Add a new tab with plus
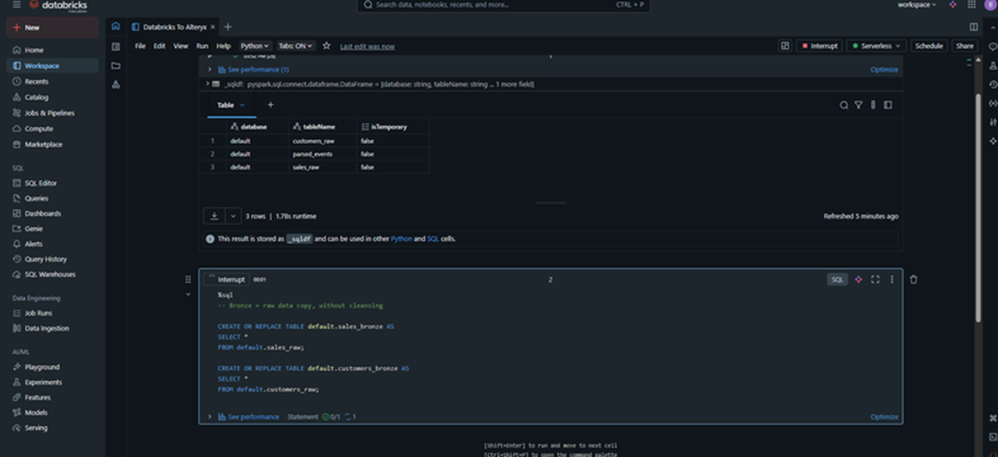The height and width of the screenshot is (457, 998). click(x=228, y=27)
